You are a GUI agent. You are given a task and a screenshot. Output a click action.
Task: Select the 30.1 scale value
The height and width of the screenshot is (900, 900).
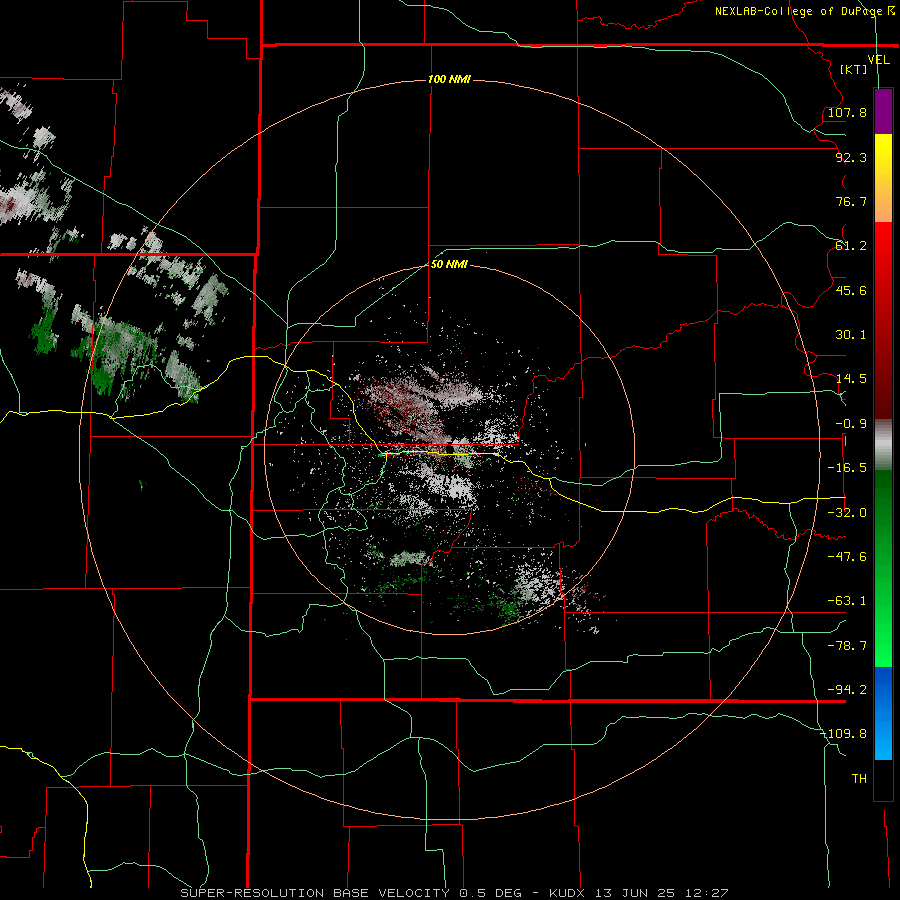tap(851, 335)
